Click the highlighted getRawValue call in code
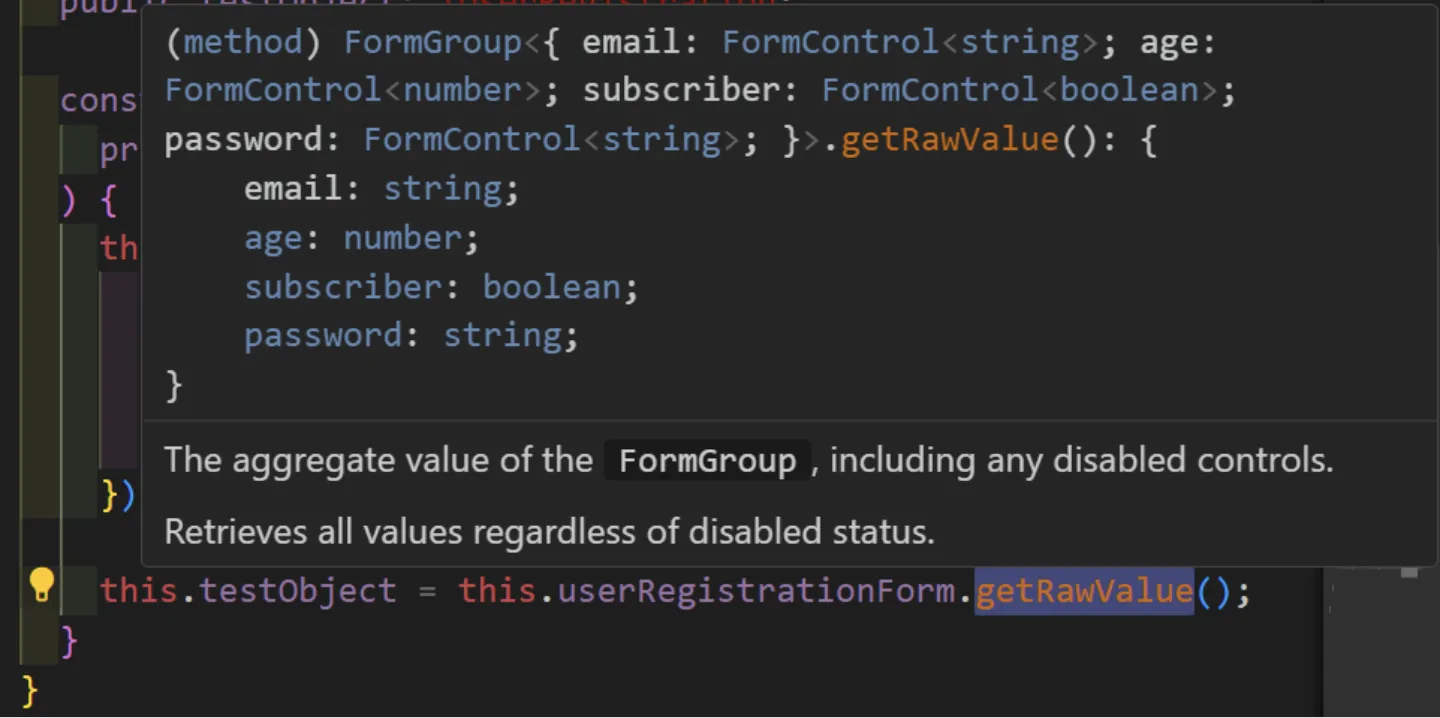1440x718 pixels. [1084, 591]
